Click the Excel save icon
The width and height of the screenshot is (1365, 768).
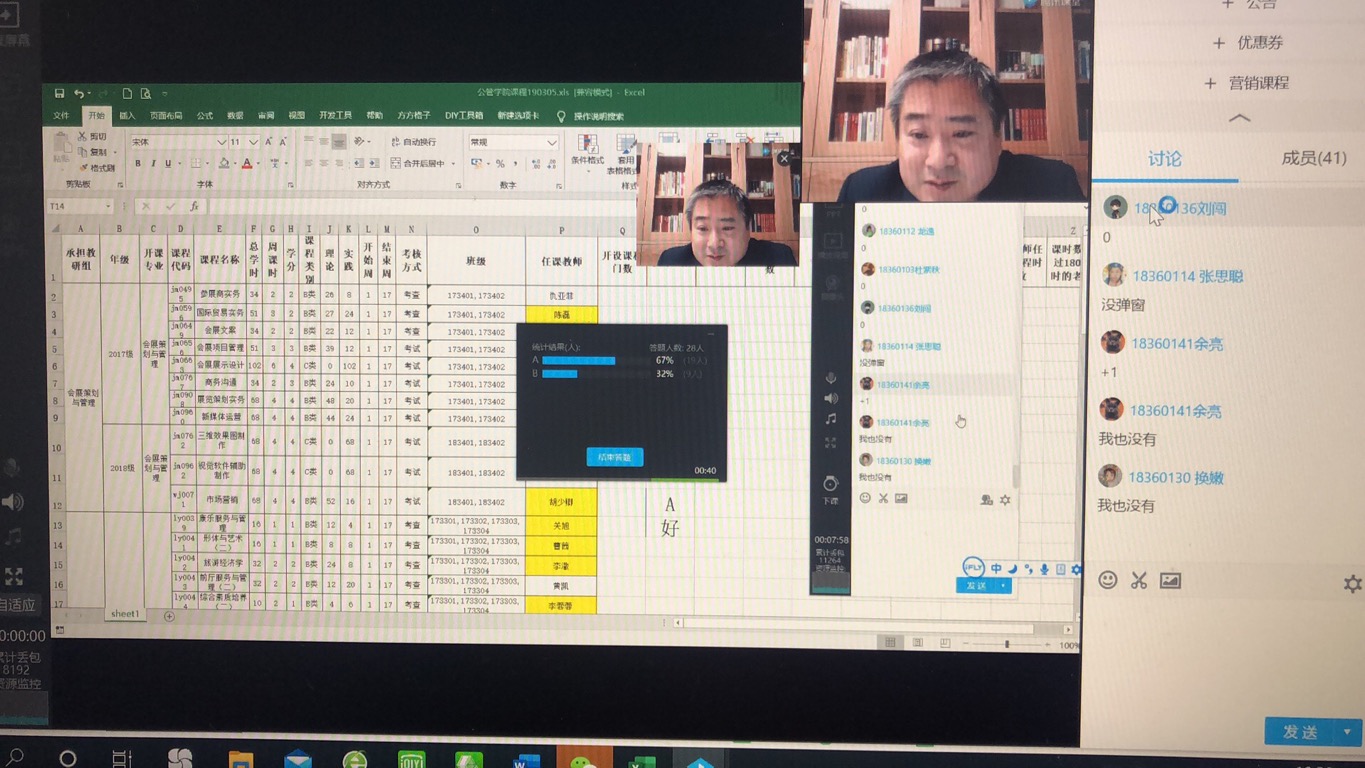pos(59,93)
